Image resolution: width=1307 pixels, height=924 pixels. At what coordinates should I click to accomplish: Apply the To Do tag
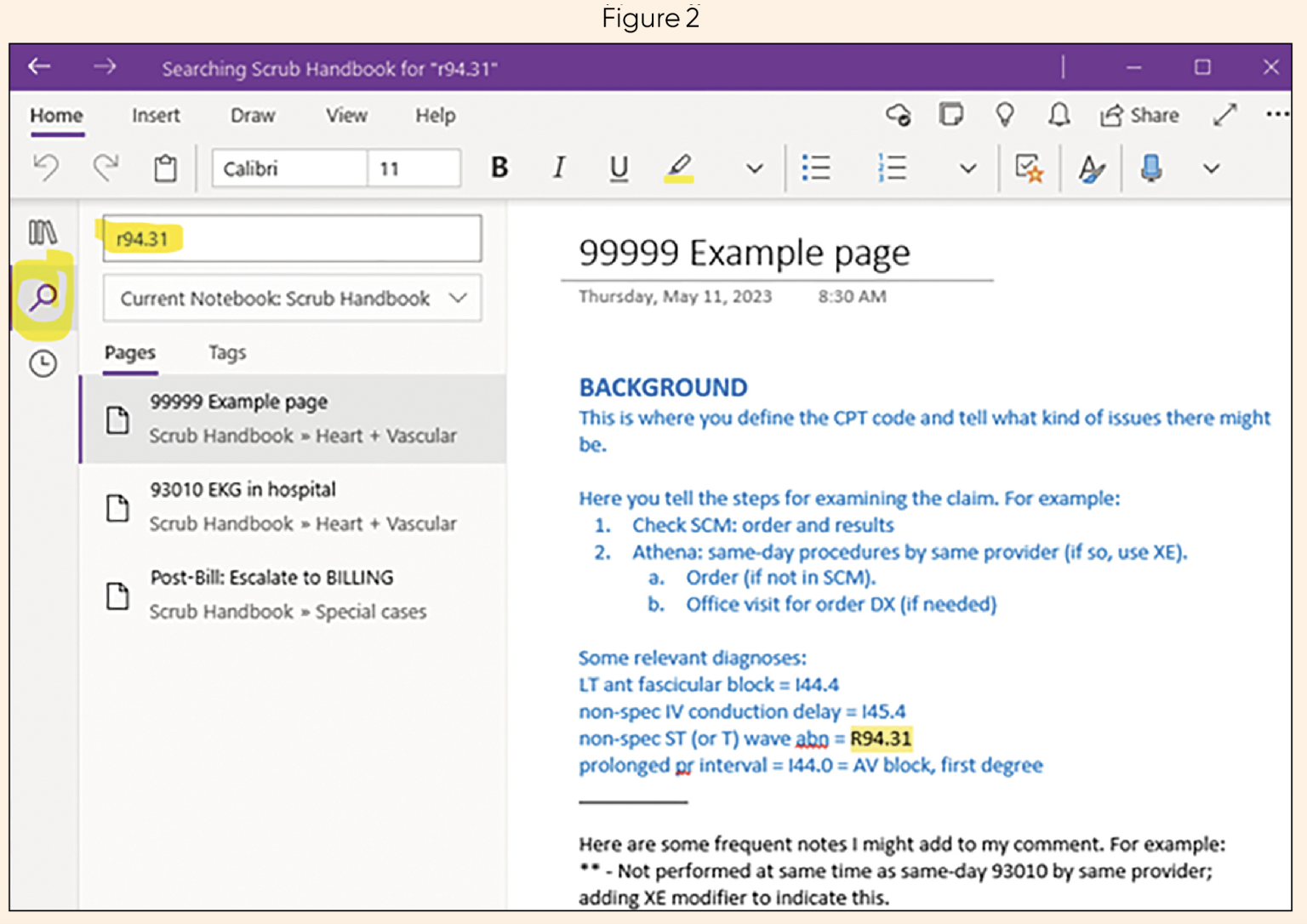click(x=1029, y=168)
